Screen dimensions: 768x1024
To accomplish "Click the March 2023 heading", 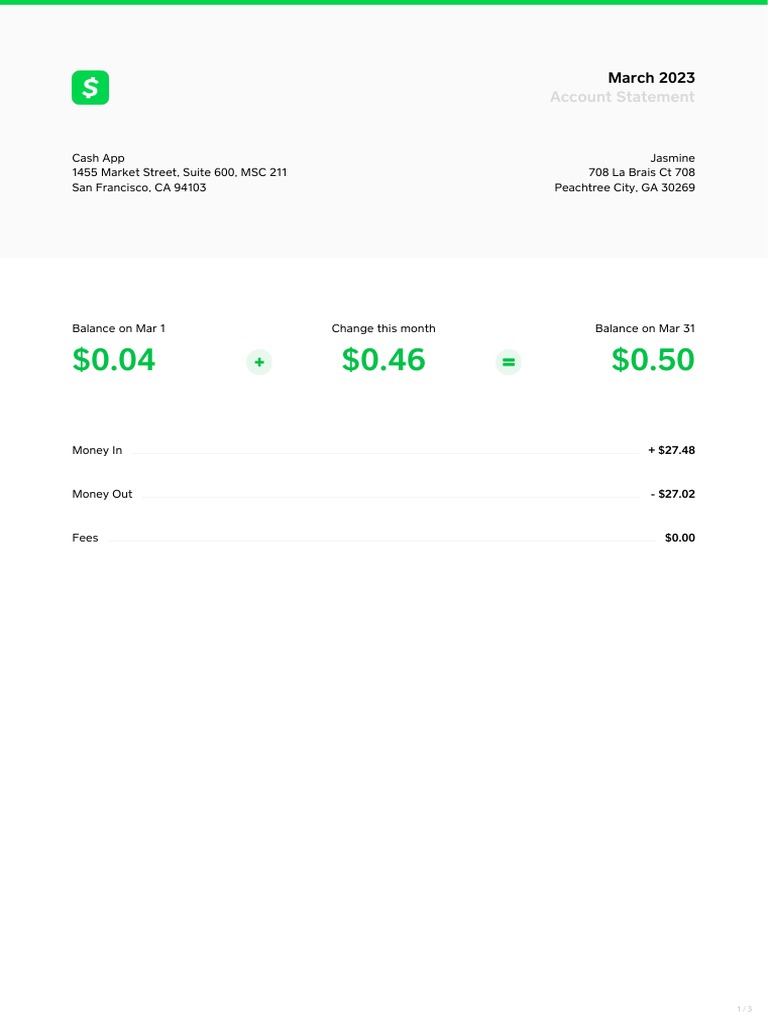I will (651, 78).
